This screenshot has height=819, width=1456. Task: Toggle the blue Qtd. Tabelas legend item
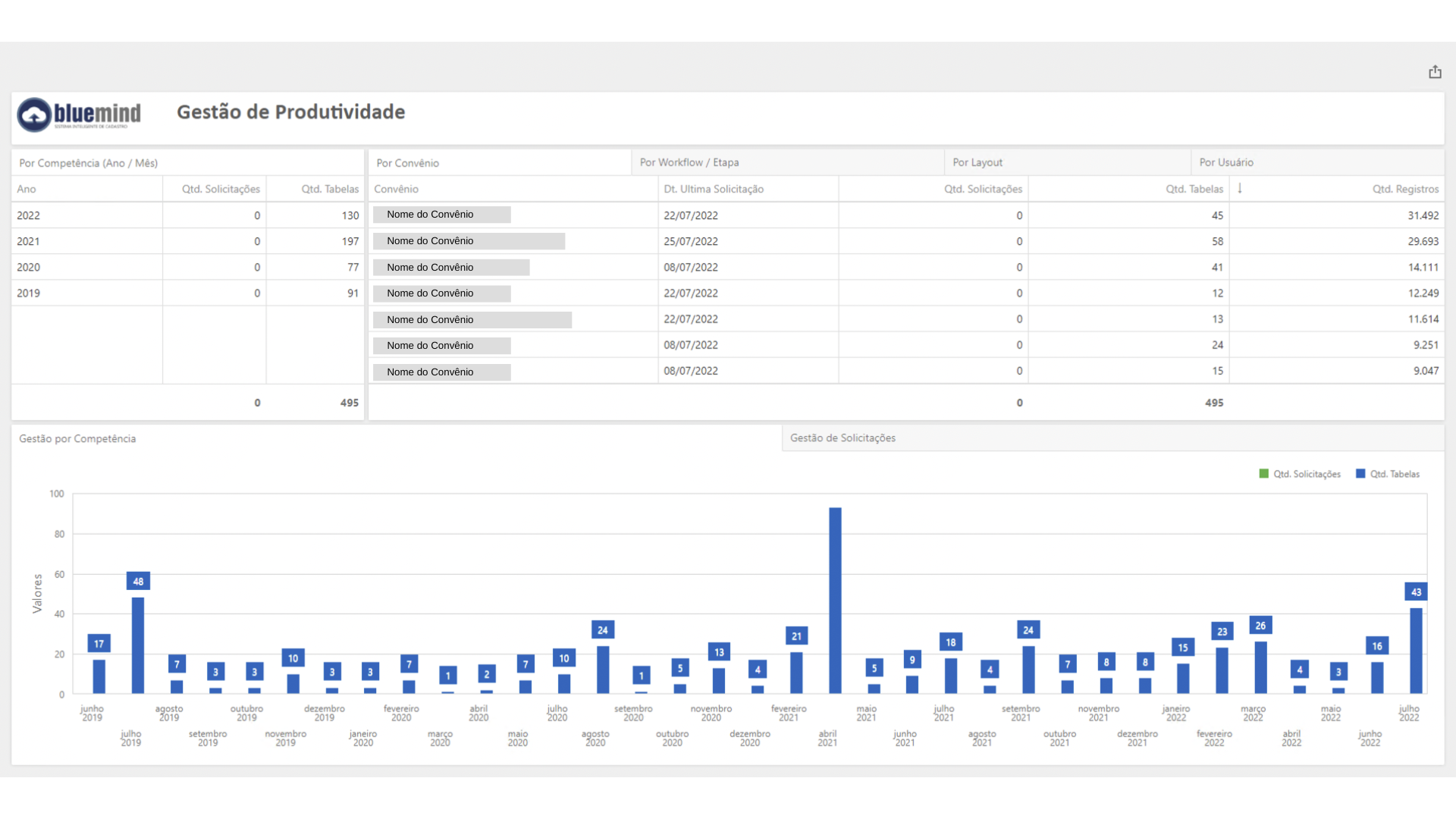tap(1388, 474)
